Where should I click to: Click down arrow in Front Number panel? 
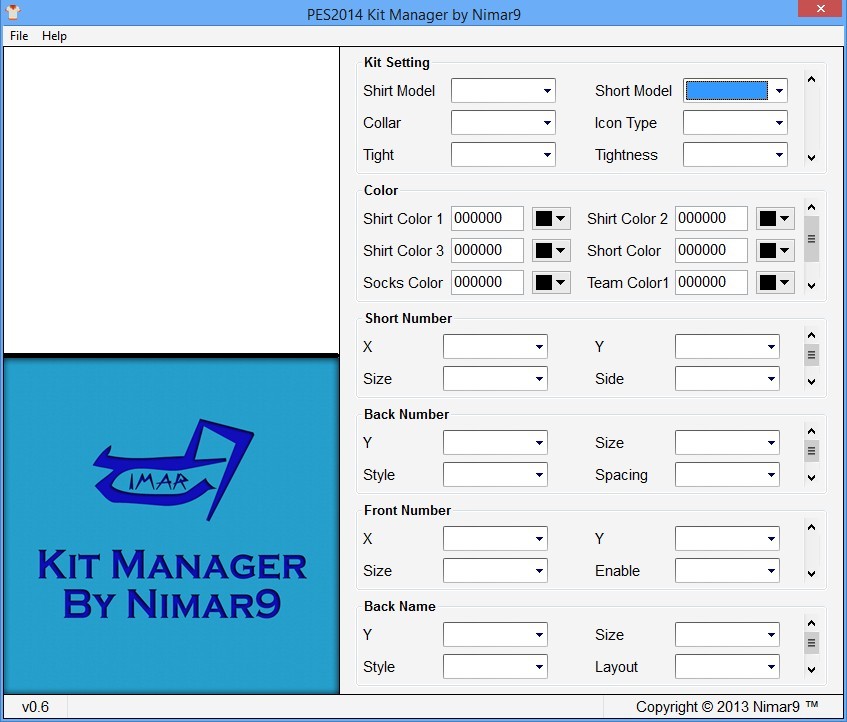(x=811, y=573)
